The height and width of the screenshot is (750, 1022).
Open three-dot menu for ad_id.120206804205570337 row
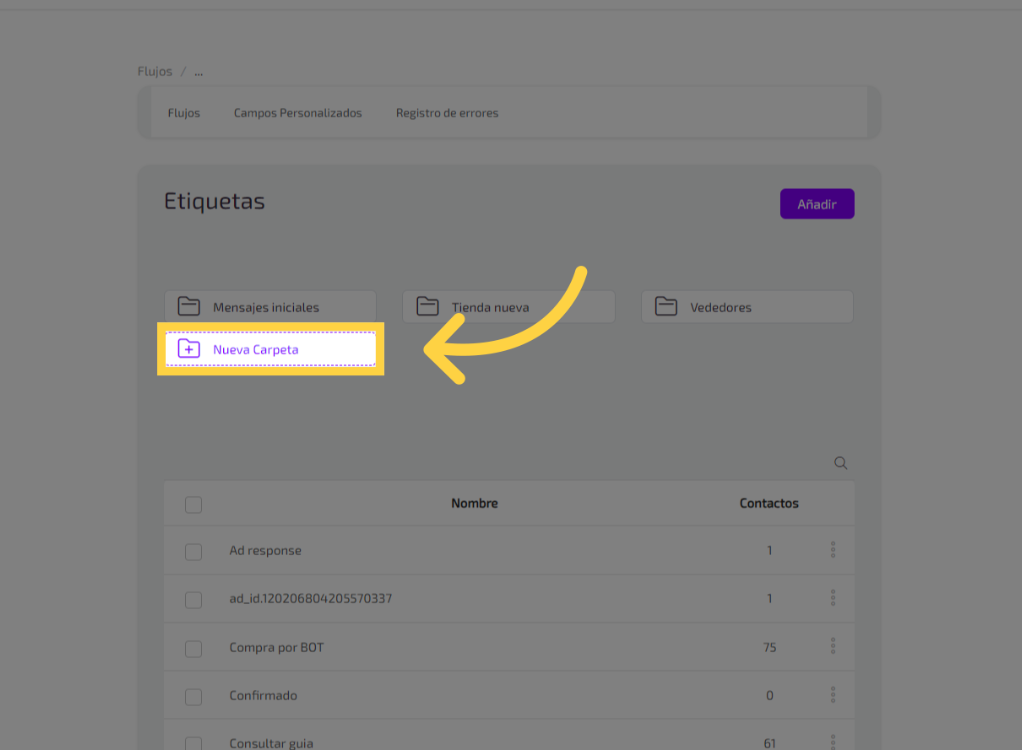832,598
